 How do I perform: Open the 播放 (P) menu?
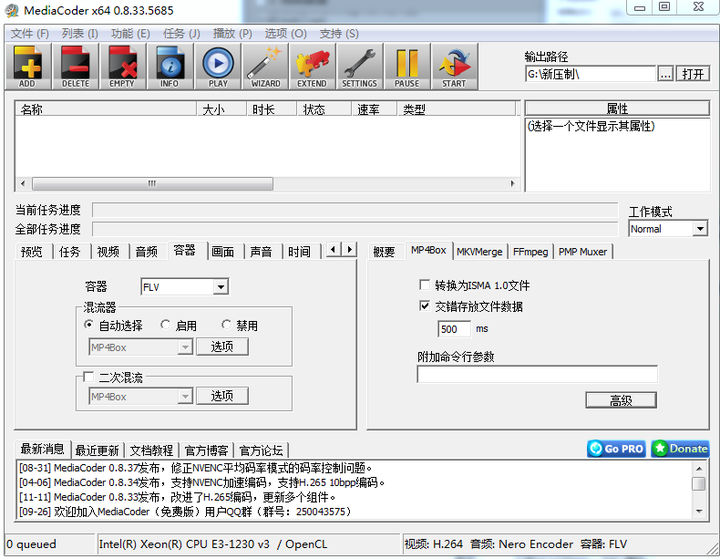pyautogui.click(x=232, y=34)
